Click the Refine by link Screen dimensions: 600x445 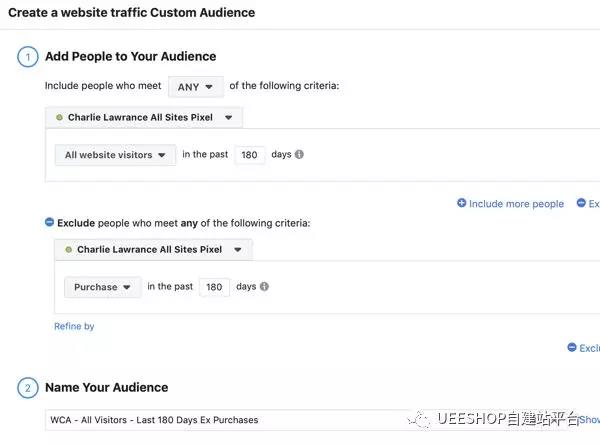[x=74, y=326]
